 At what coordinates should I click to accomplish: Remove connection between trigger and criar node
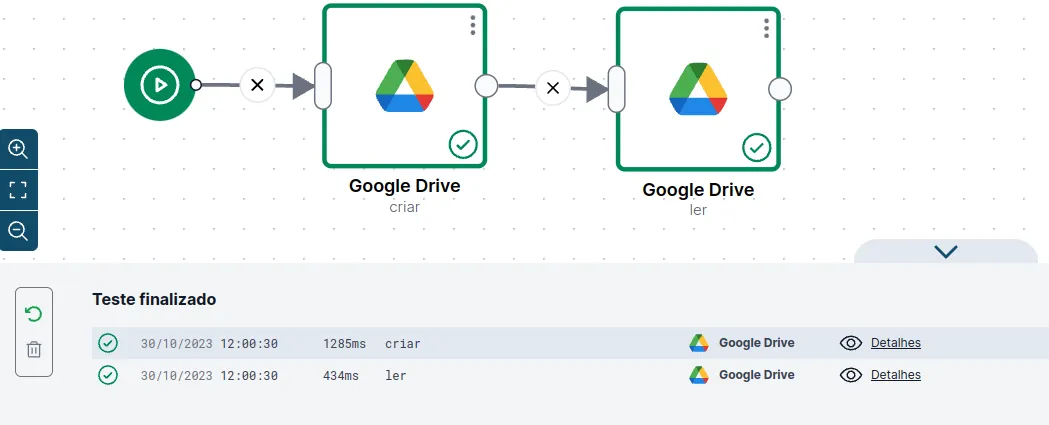click(258, 85)
